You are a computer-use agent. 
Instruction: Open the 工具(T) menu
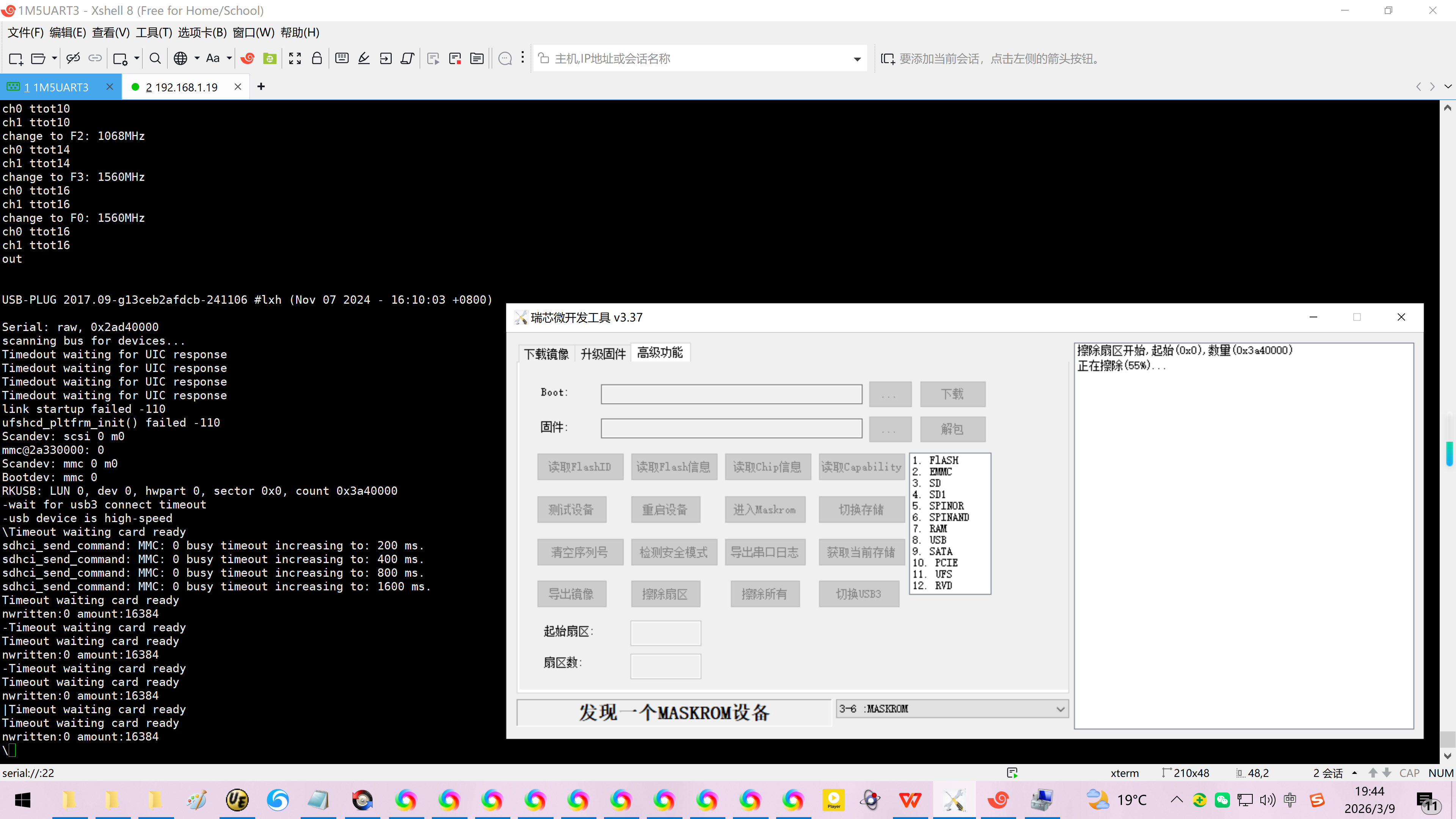point(154,33)
